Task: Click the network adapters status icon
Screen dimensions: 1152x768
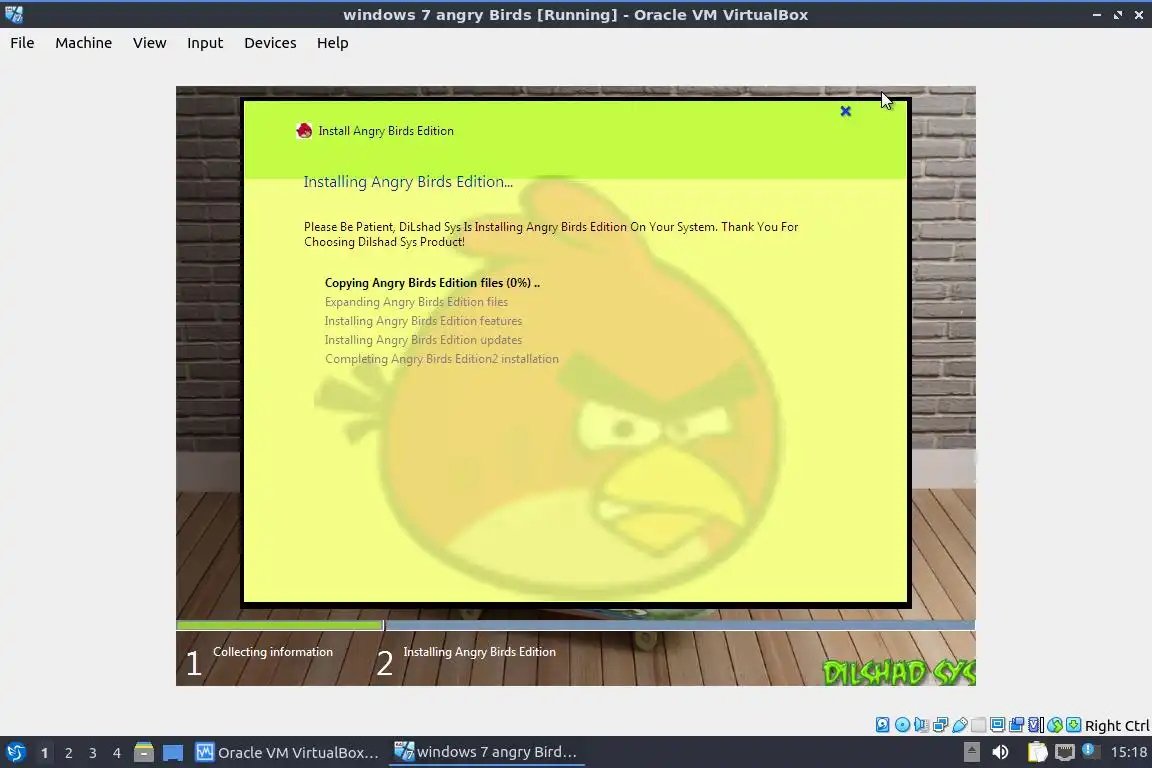Action: 940,725
